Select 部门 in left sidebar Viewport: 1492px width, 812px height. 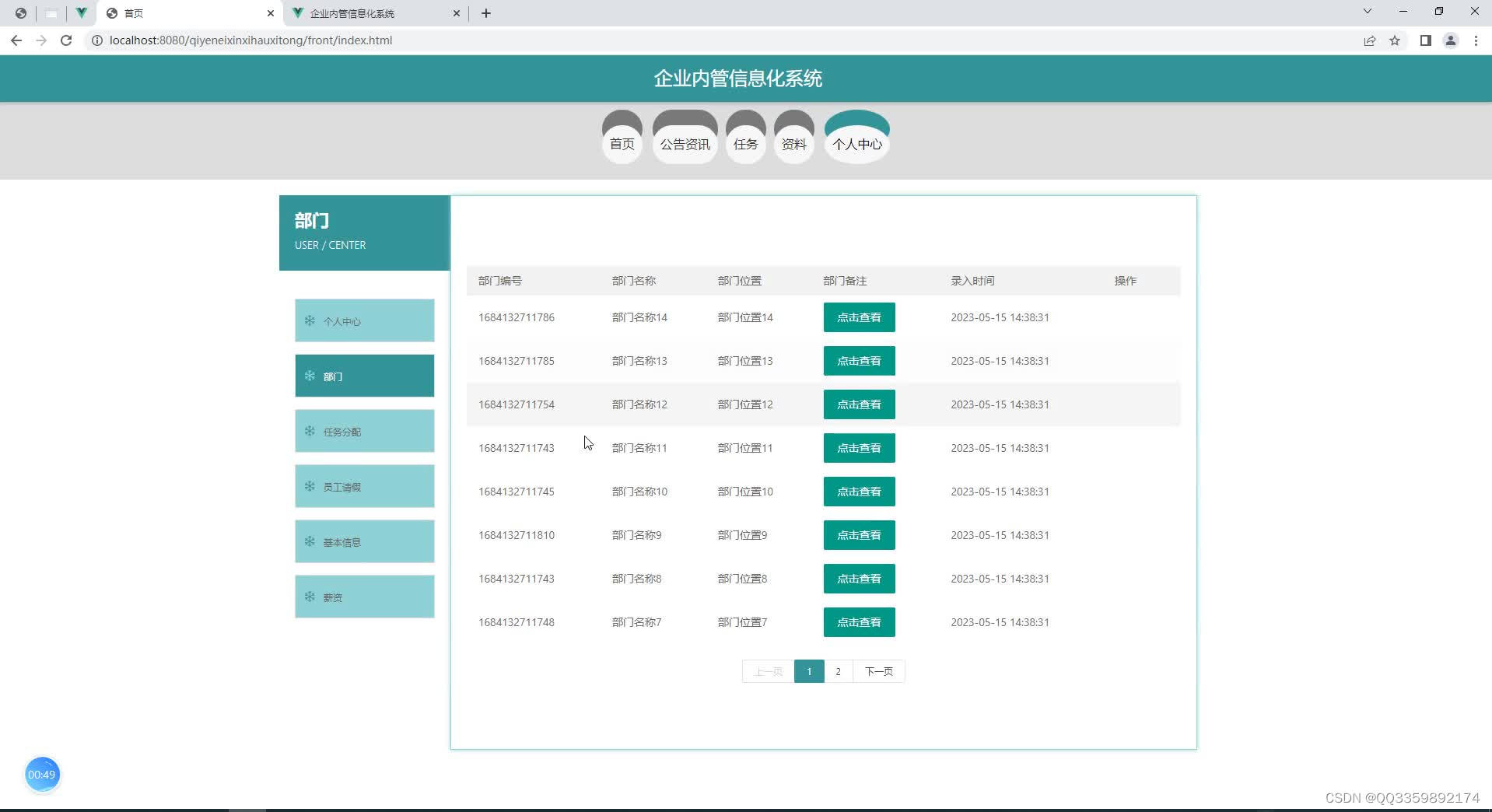(364, 376)
